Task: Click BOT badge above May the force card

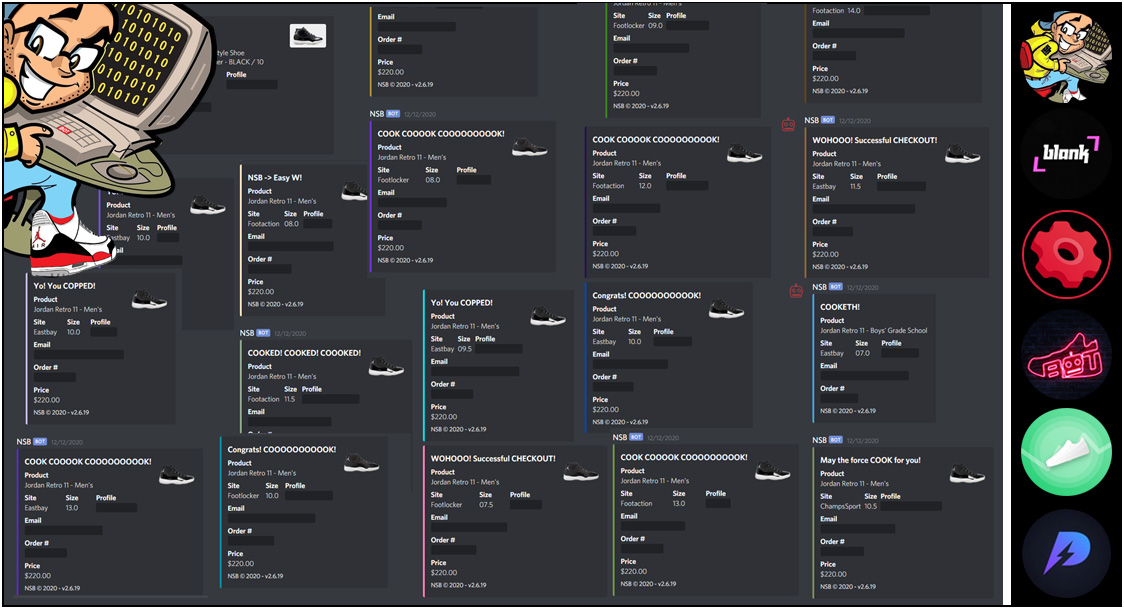Action: coord(836,439)
